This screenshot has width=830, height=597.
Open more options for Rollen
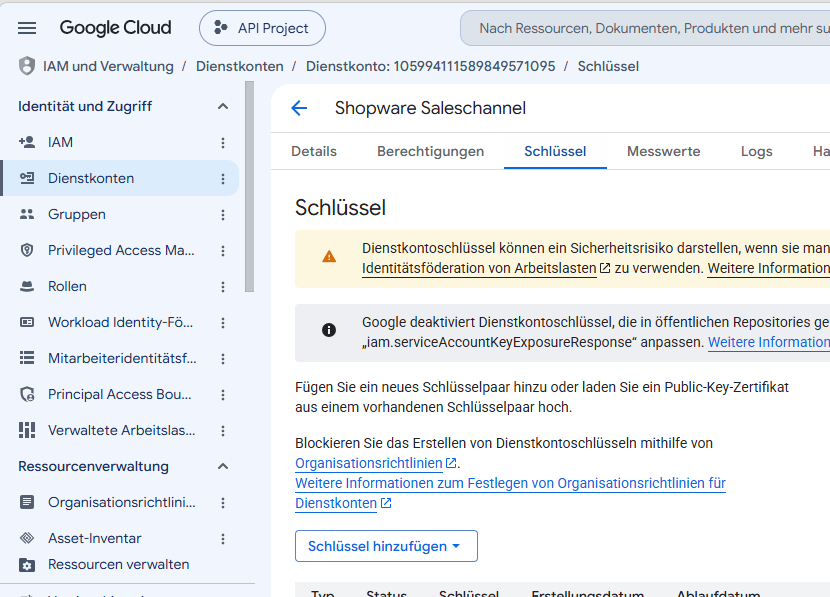pyautogui.click(x=223, y=286)
